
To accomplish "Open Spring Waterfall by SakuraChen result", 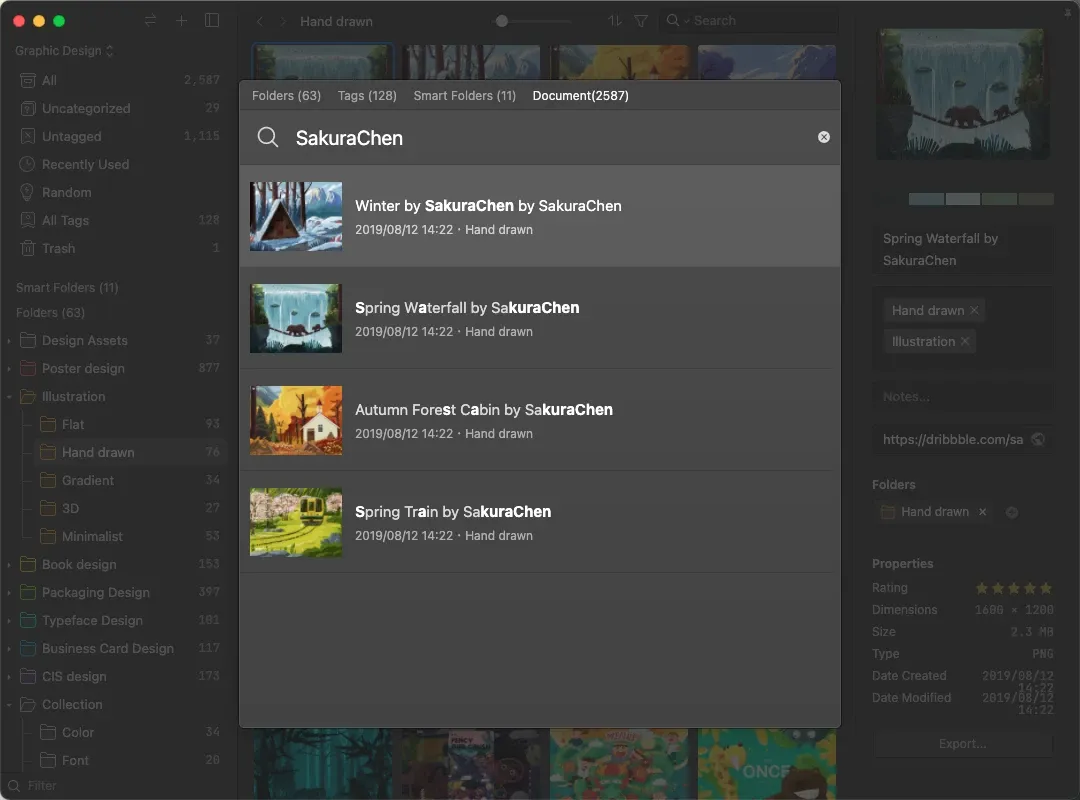I will pos(539,318).
